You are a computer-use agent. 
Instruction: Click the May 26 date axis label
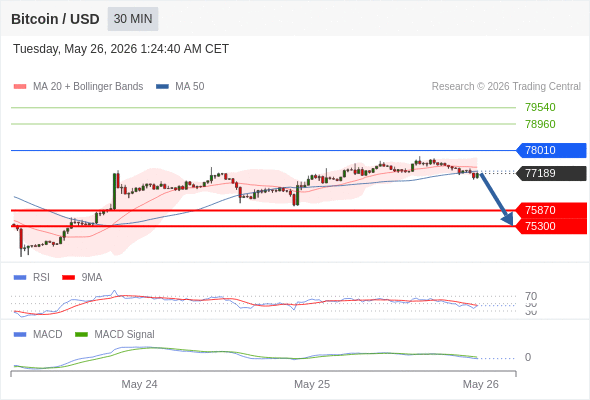(x=481, y=384)
